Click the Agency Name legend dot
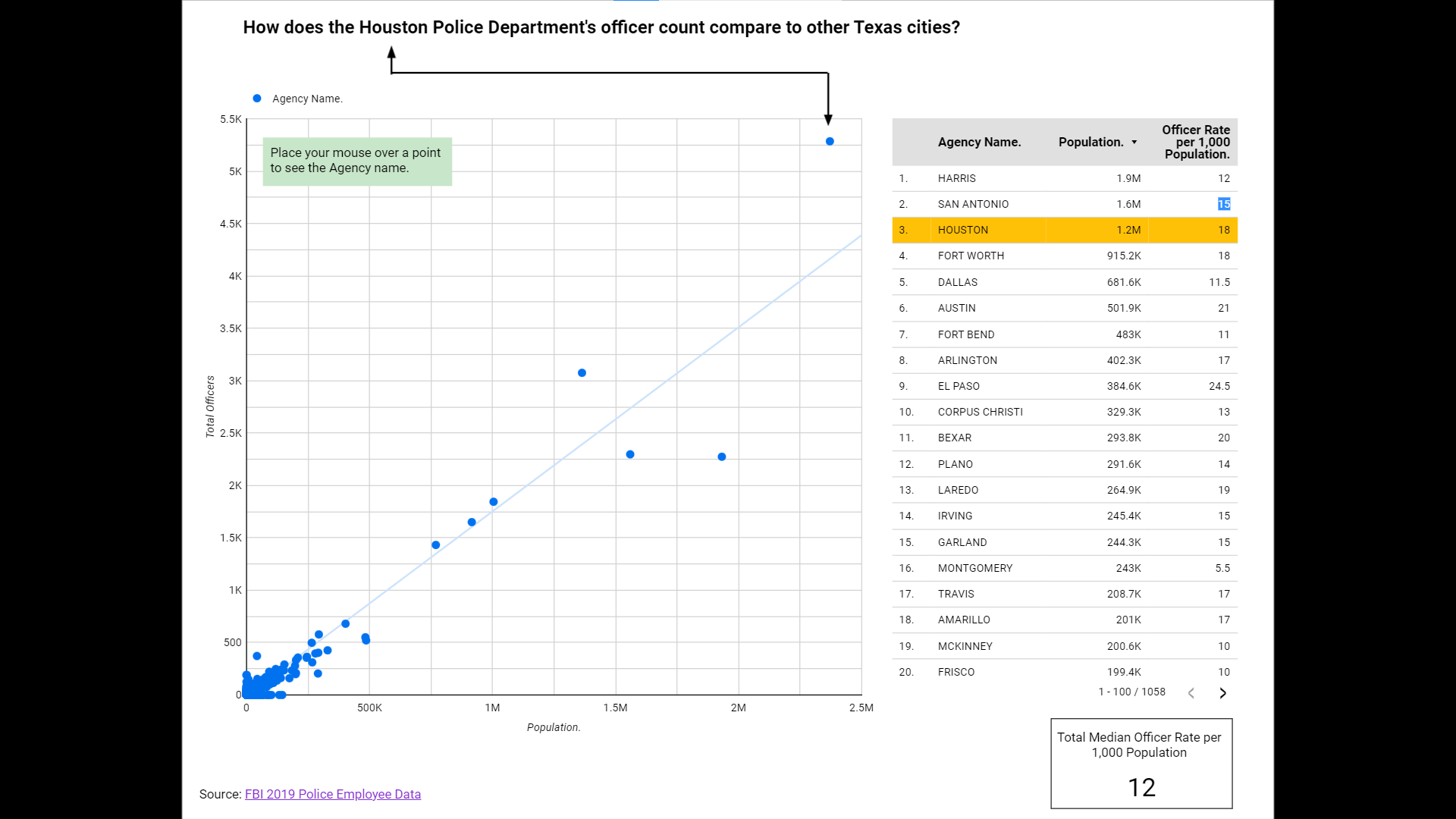 [x=257, y=99]
